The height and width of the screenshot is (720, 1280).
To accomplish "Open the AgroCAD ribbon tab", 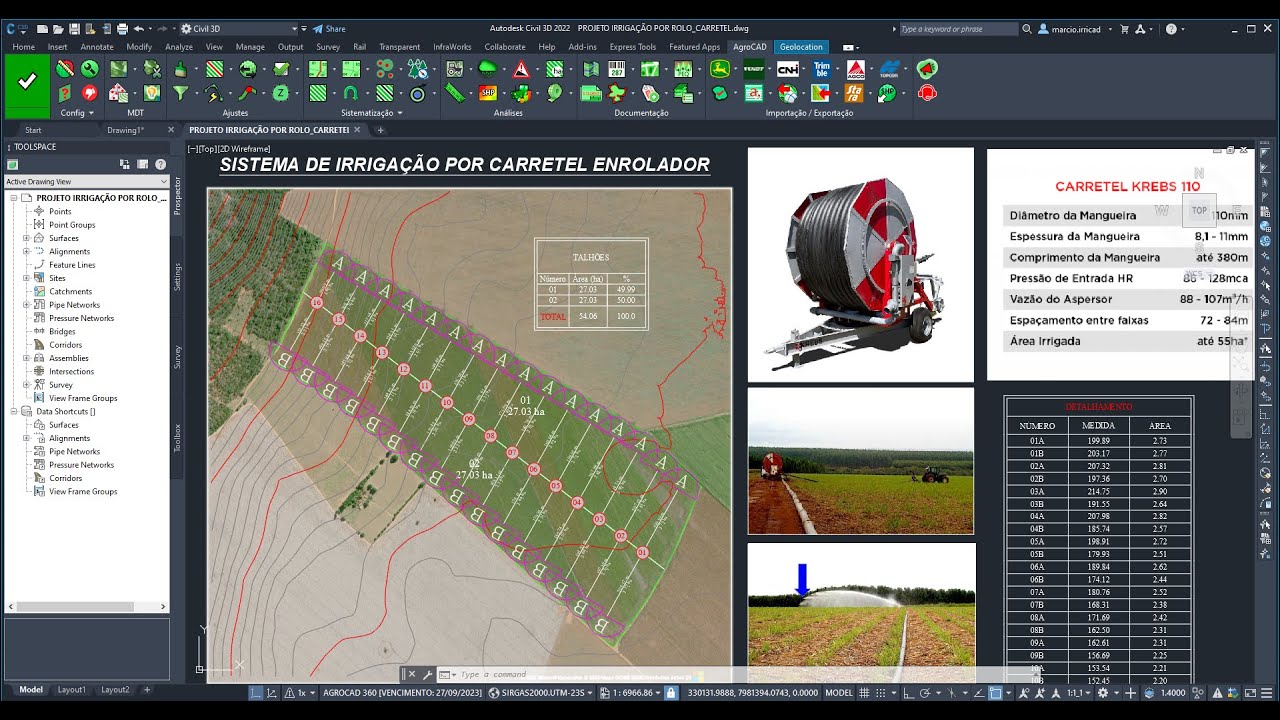I will point(749,47).
